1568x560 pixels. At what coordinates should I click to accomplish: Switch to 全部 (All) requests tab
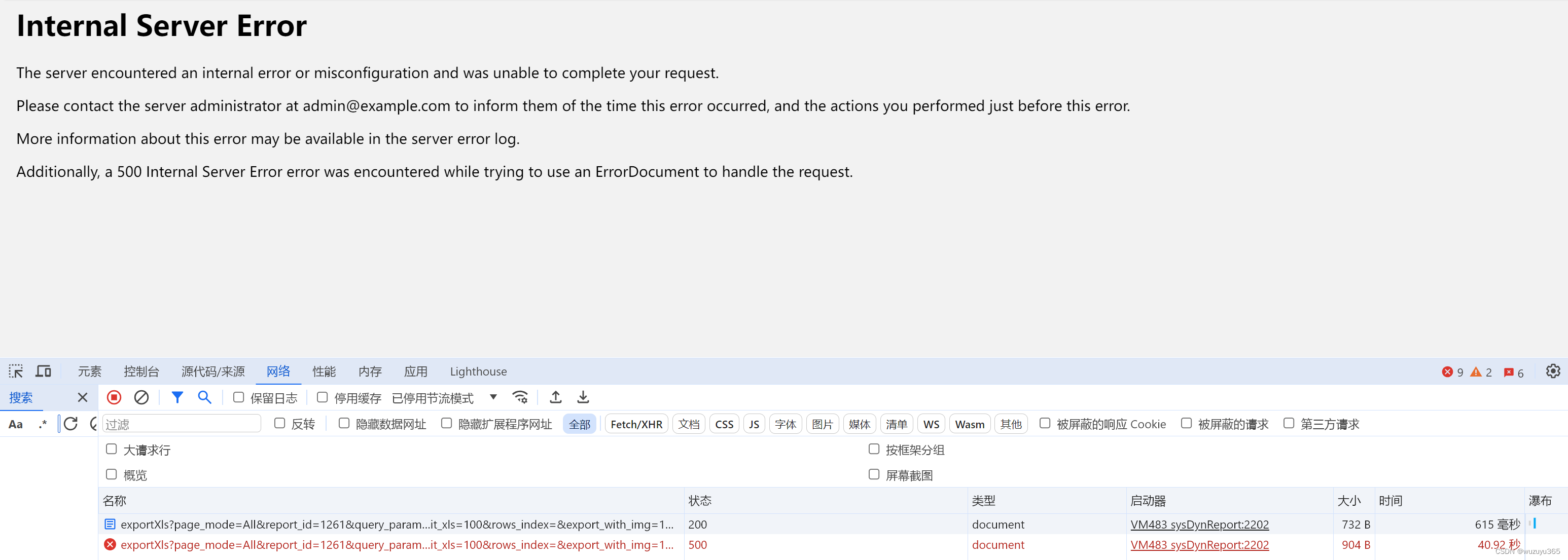pyautogui.click(x=579, y=425)
